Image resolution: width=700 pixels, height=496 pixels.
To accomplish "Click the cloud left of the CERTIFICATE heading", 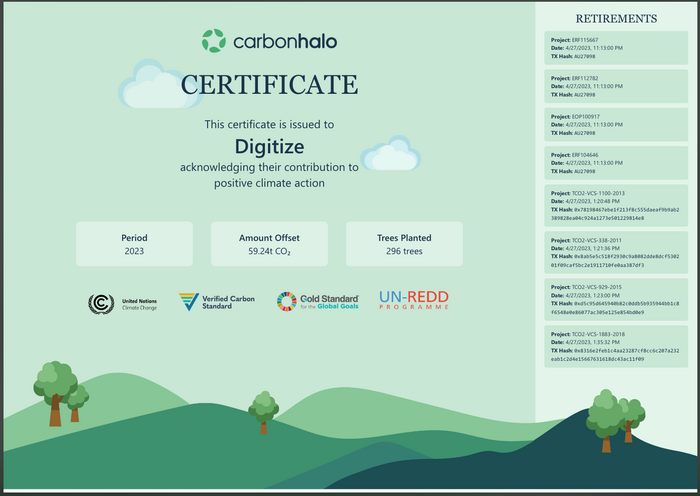I will [x=145, y=87].
